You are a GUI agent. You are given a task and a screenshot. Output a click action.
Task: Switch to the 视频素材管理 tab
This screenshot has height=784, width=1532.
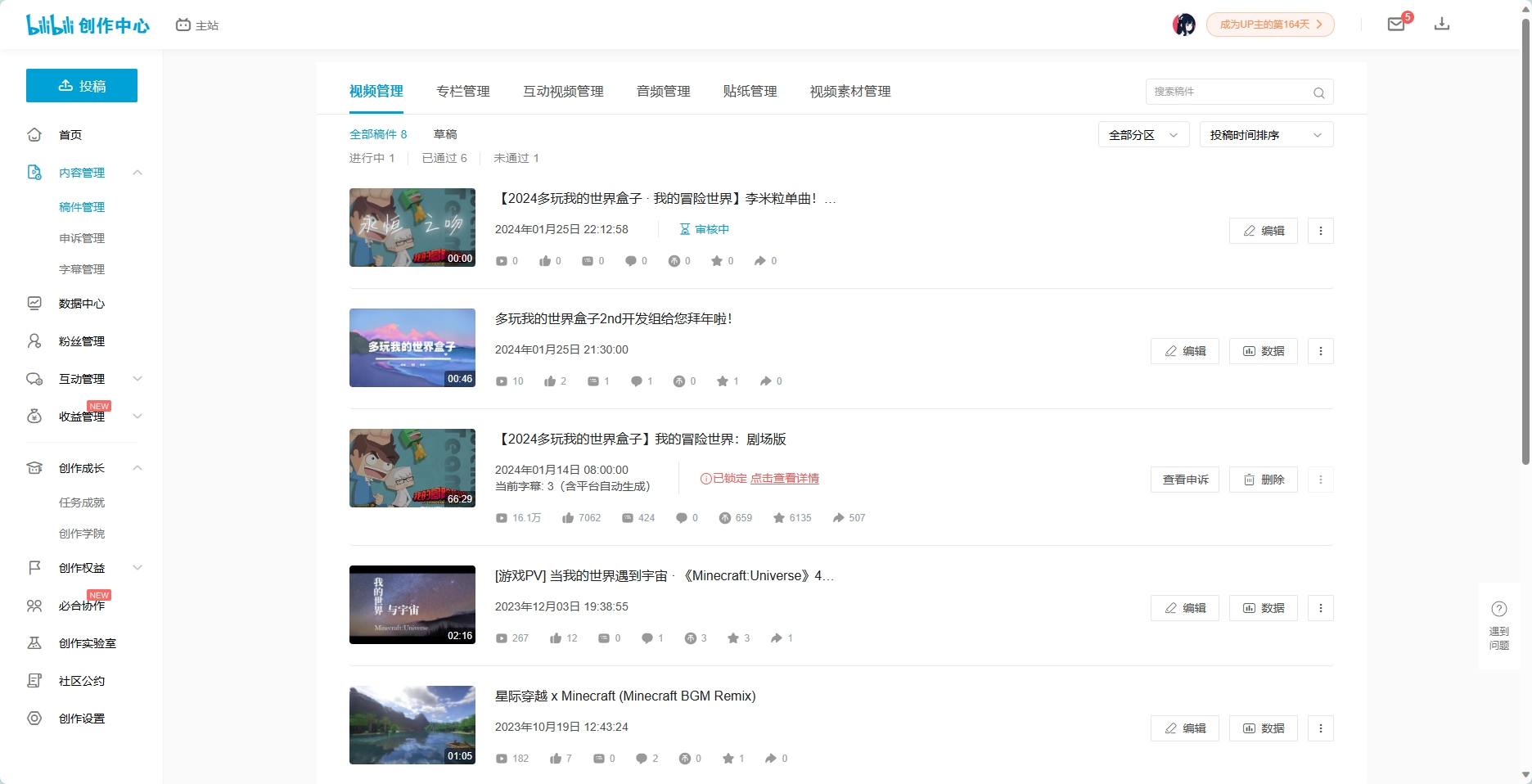[x=850, y=92]
